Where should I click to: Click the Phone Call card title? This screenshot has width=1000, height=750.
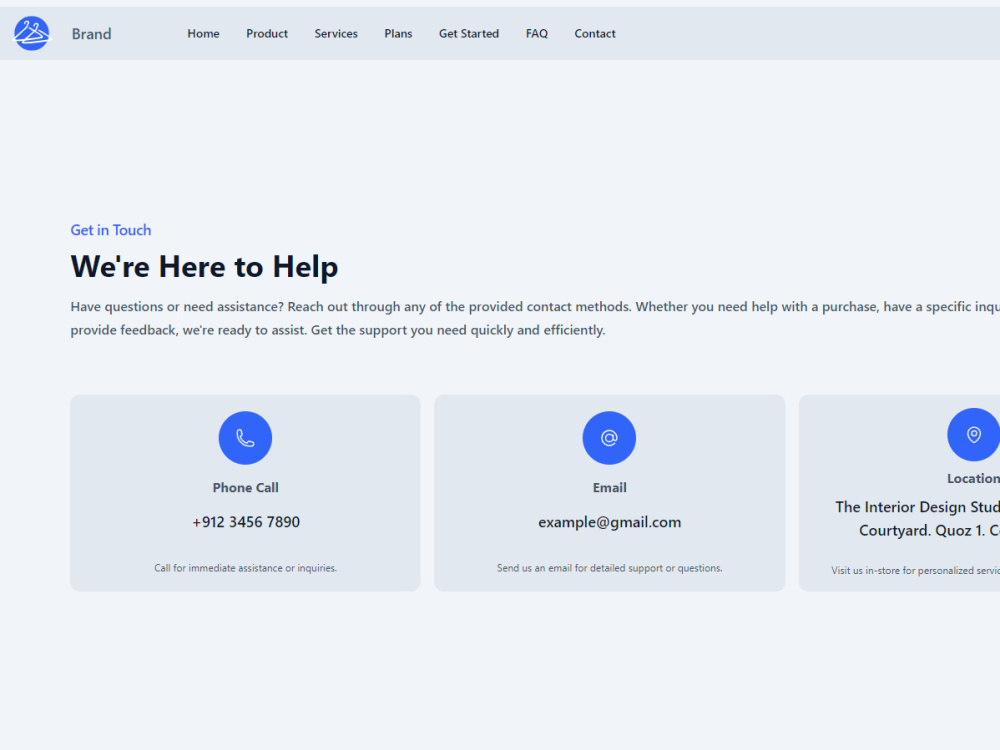[x=246, y=487]
